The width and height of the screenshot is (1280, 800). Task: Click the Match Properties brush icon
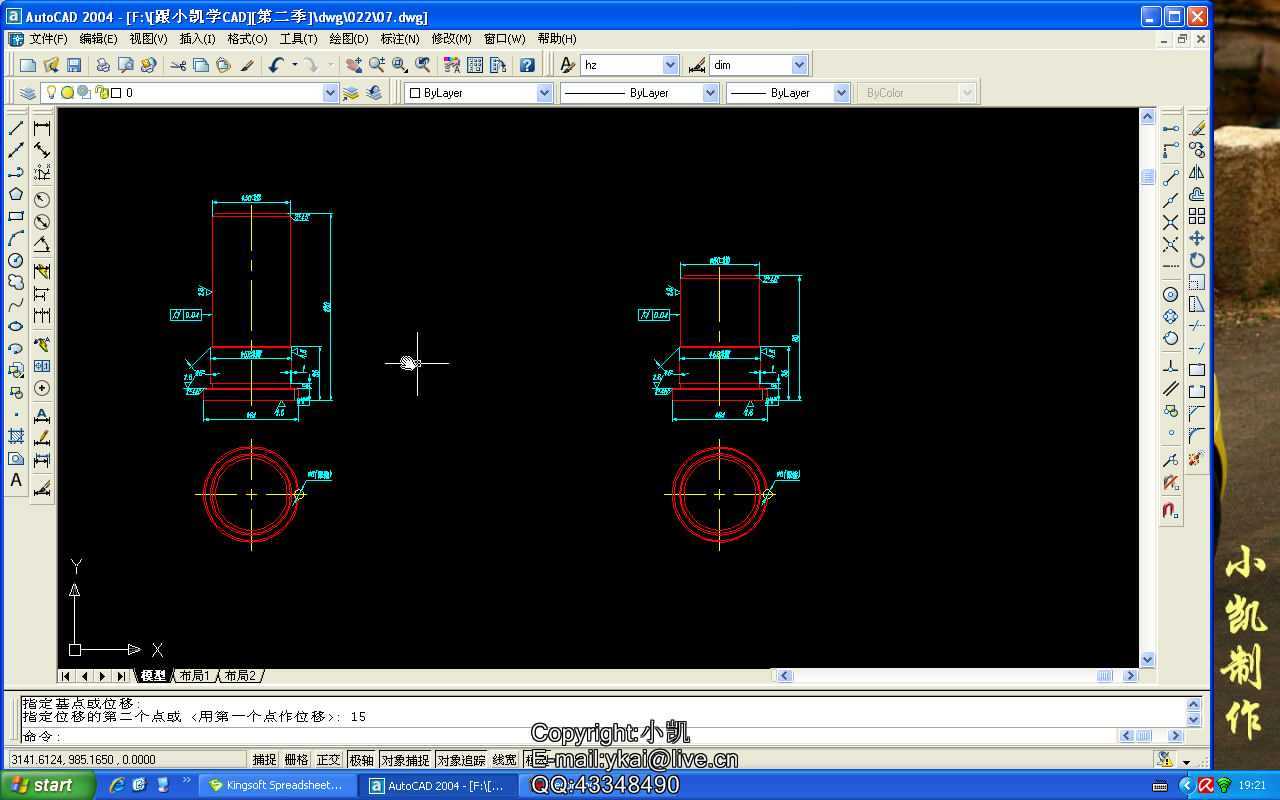(x=248, y=65)
